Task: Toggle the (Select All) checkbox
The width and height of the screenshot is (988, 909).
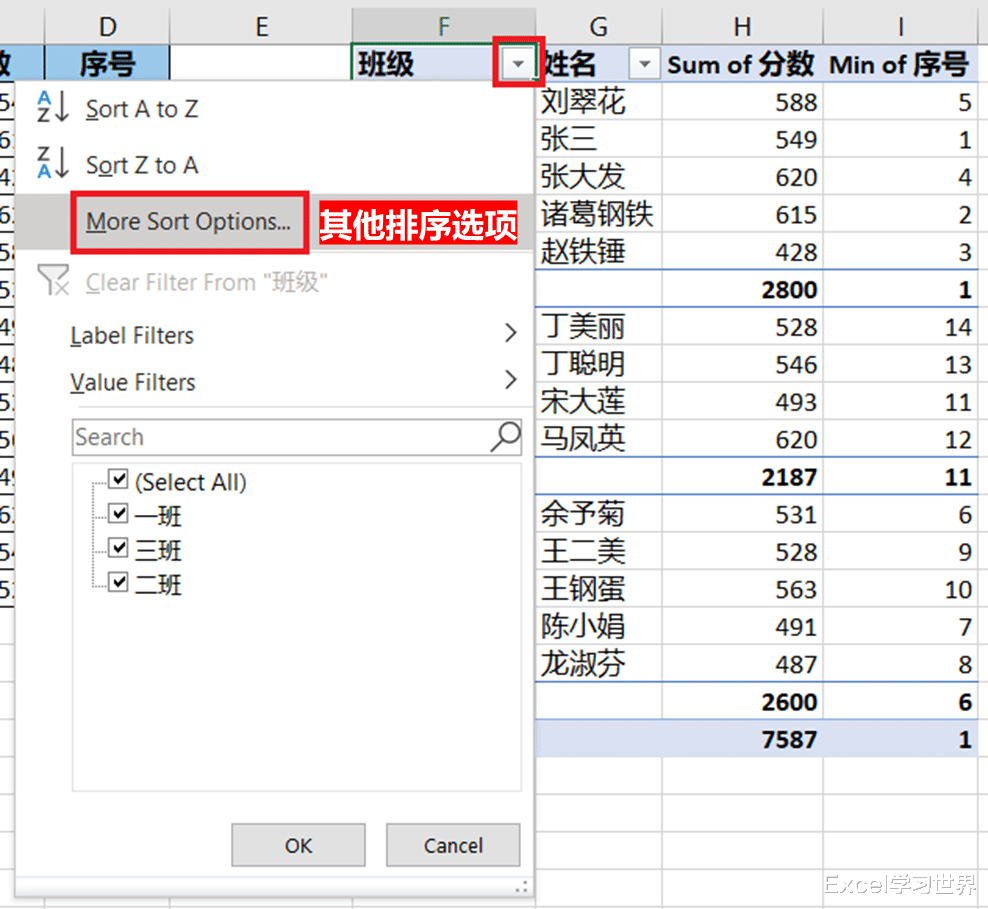Action: coord(118,479)
